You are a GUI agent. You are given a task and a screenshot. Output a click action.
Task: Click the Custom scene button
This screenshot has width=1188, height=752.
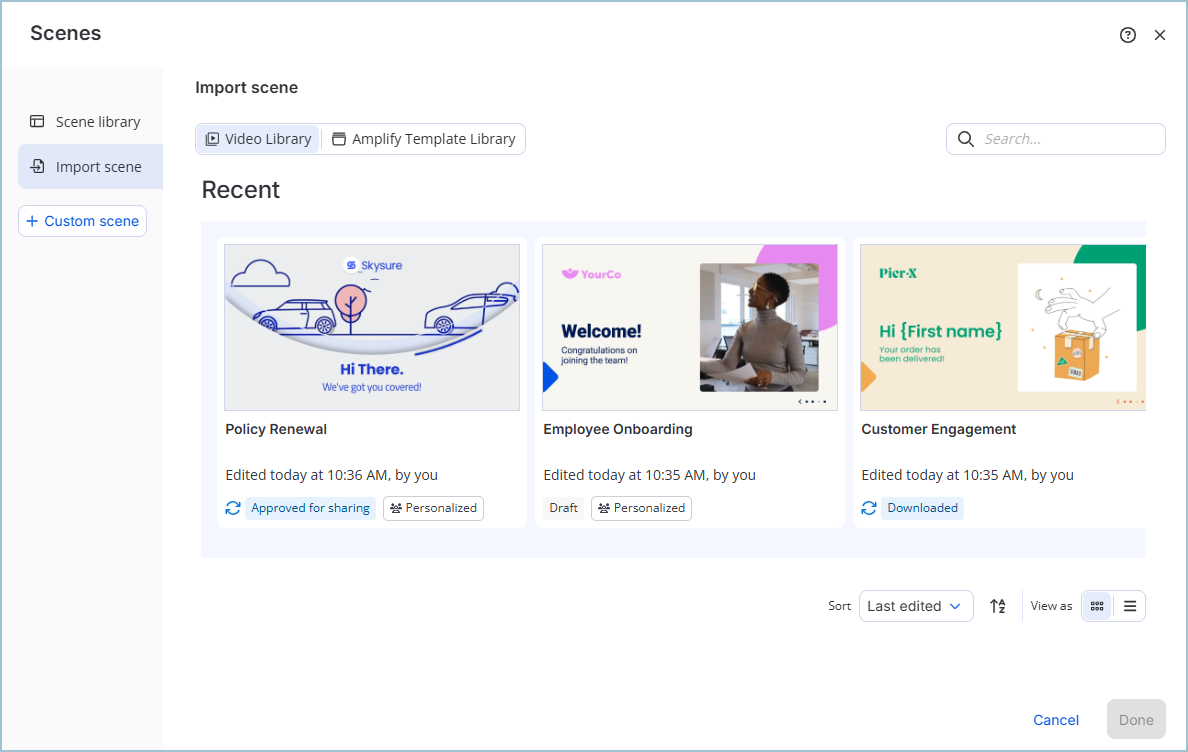click(x=82, y=221)
